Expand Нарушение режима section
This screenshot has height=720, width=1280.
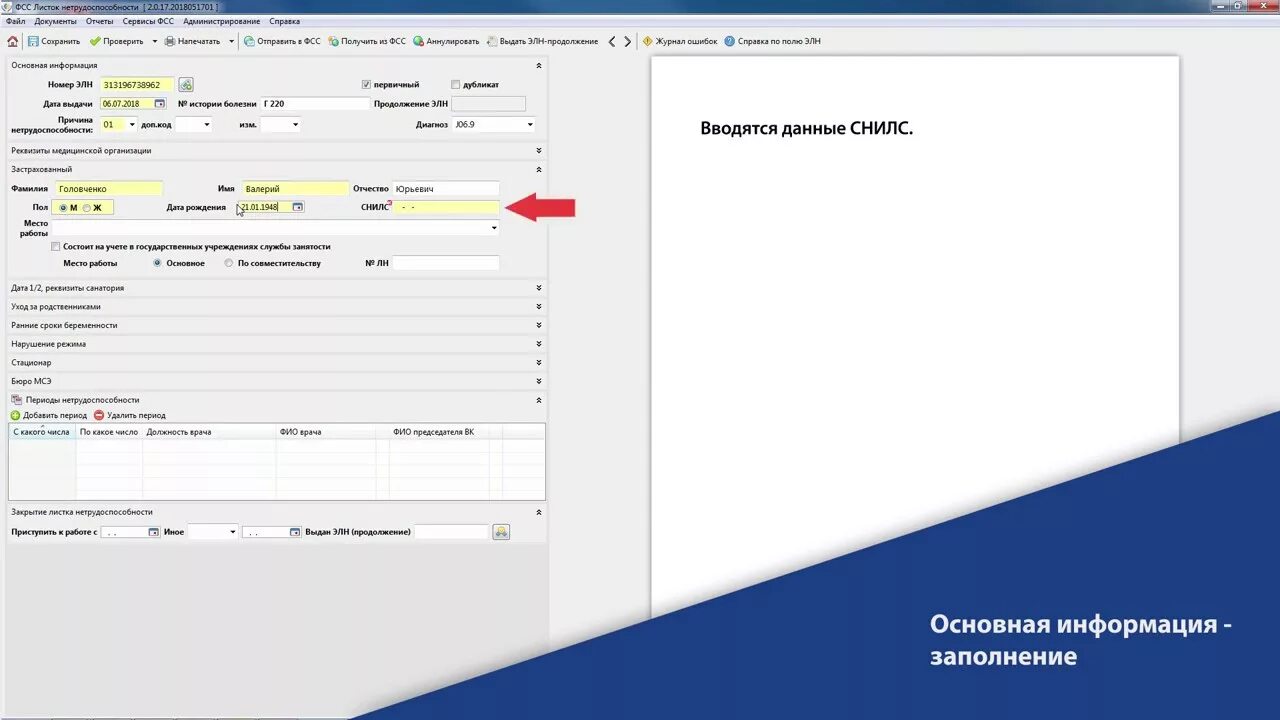(x=539, y=344)
